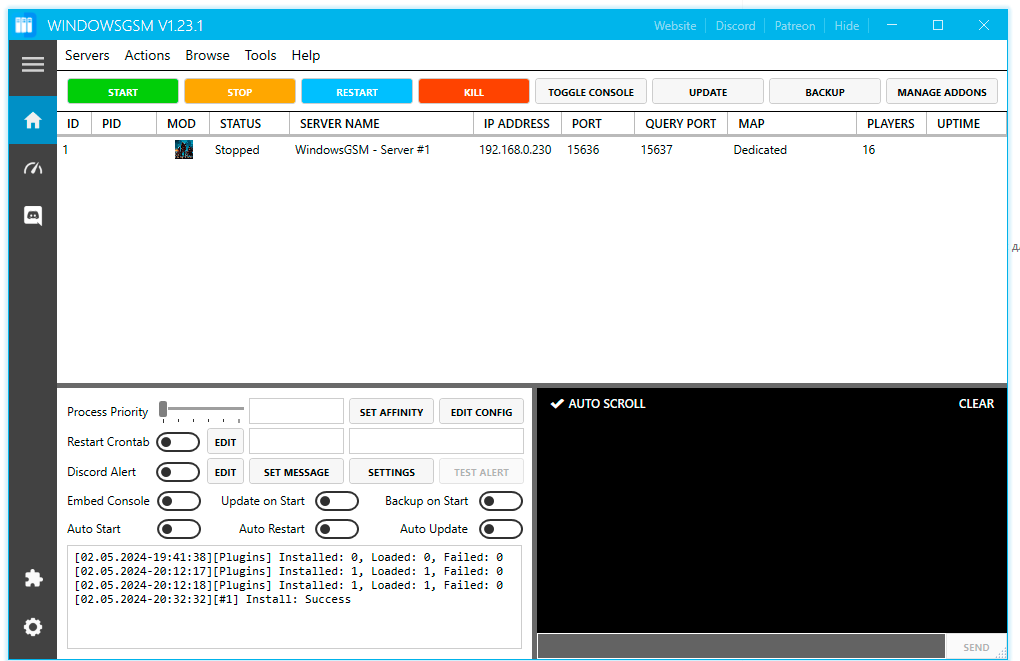This screenshot has width=1020, height=661.
Task: Sort by the PLAYERS column header
Action: coord(891,124)
